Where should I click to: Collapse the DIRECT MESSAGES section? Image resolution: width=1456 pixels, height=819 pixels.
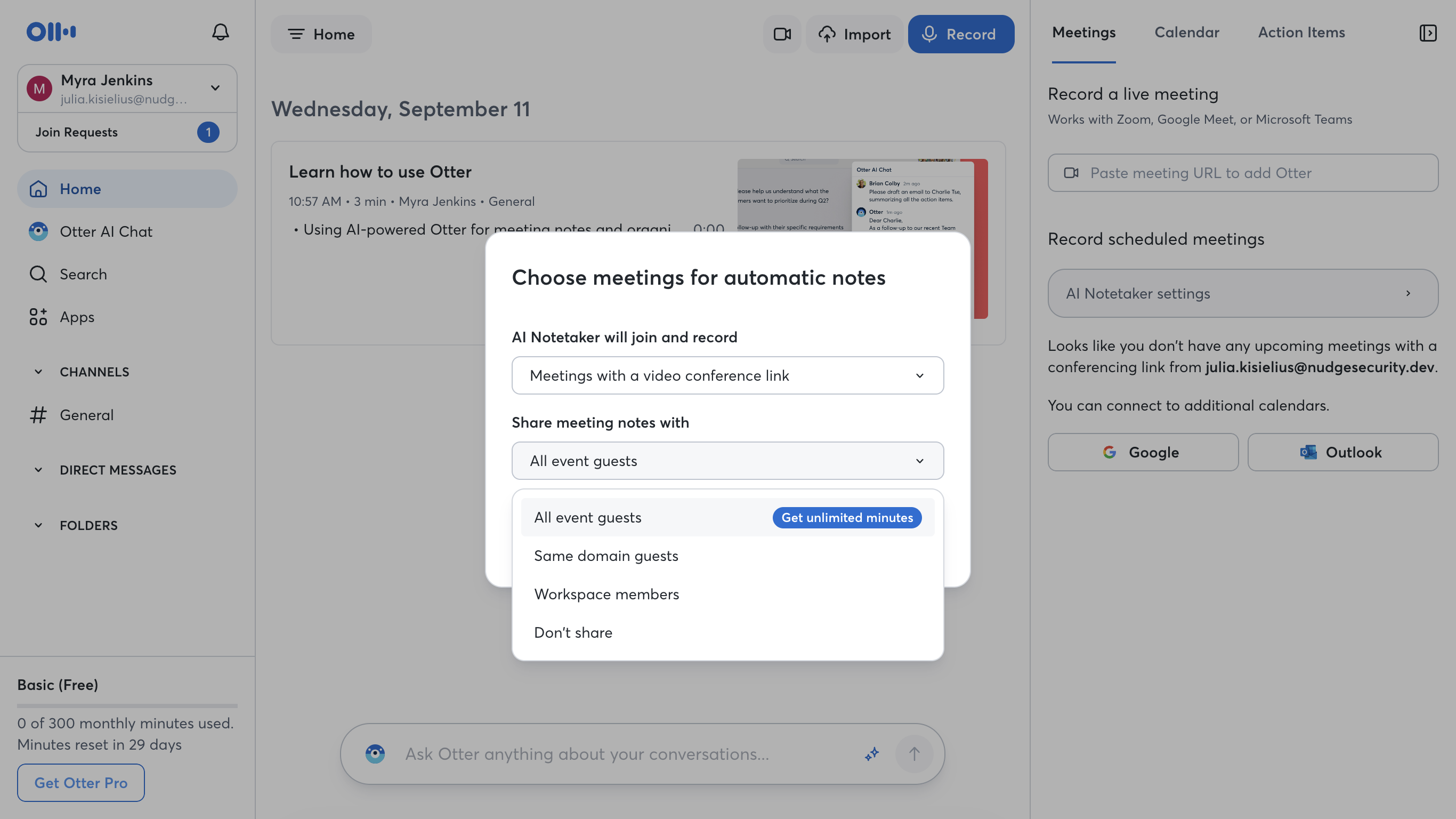click(38, 470)
